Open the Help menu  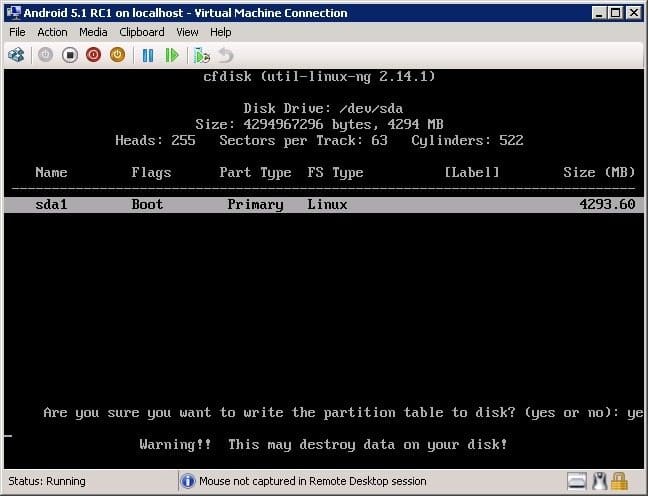220,32
